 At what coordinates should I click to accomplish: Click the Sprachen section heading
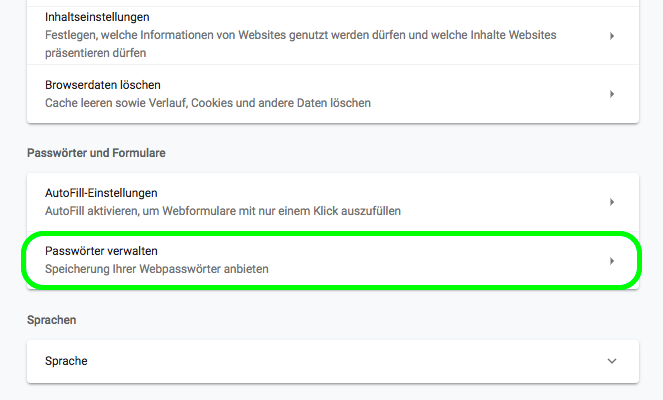(52, 320)
